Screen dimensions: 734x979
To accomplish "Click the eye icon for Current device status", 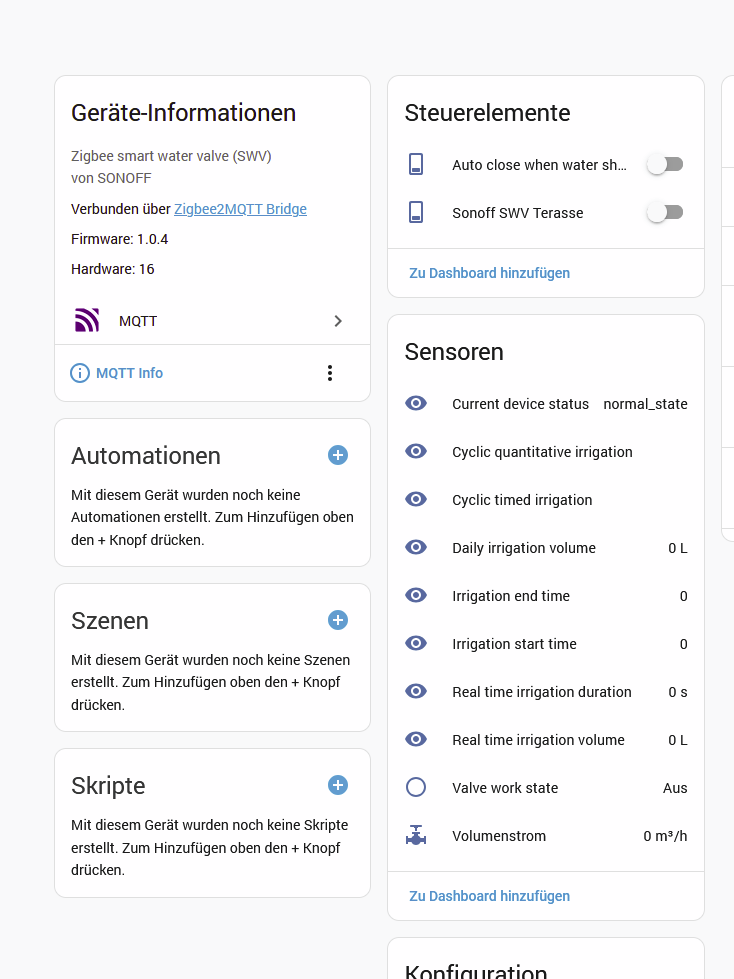I will pyautogui.click(x=416, y=403).
